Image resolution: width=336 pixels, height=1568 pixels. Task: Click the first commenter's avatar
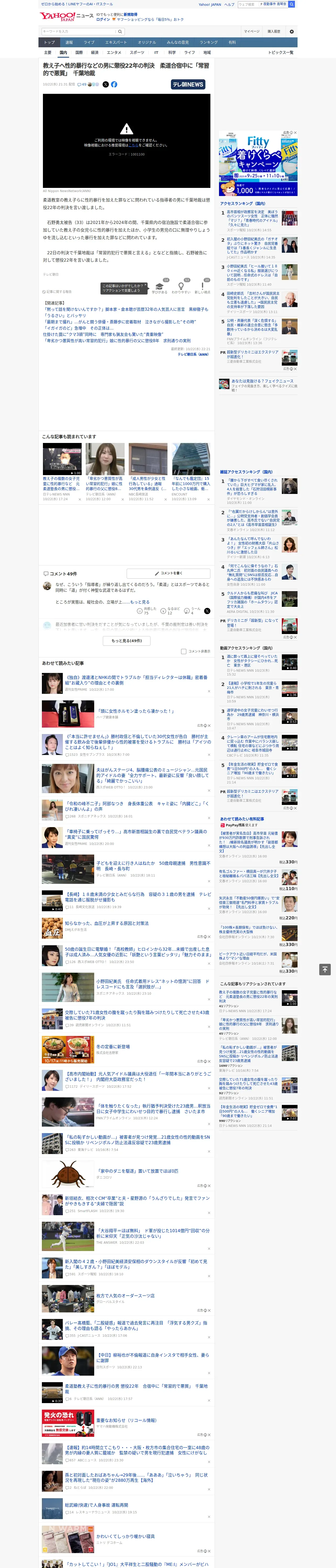click(47, 586)
